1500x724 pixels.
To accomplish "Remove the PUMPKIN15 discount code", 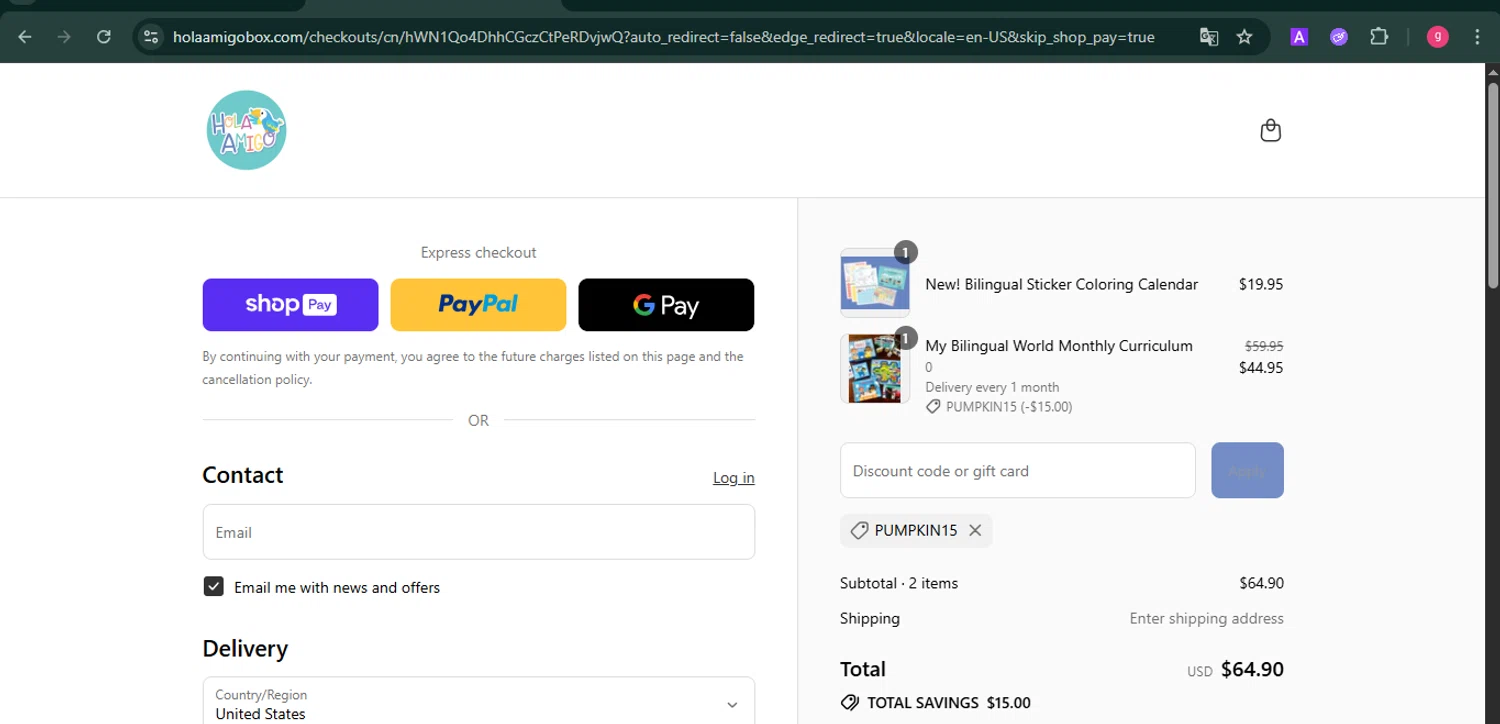I will click(975, 531).
